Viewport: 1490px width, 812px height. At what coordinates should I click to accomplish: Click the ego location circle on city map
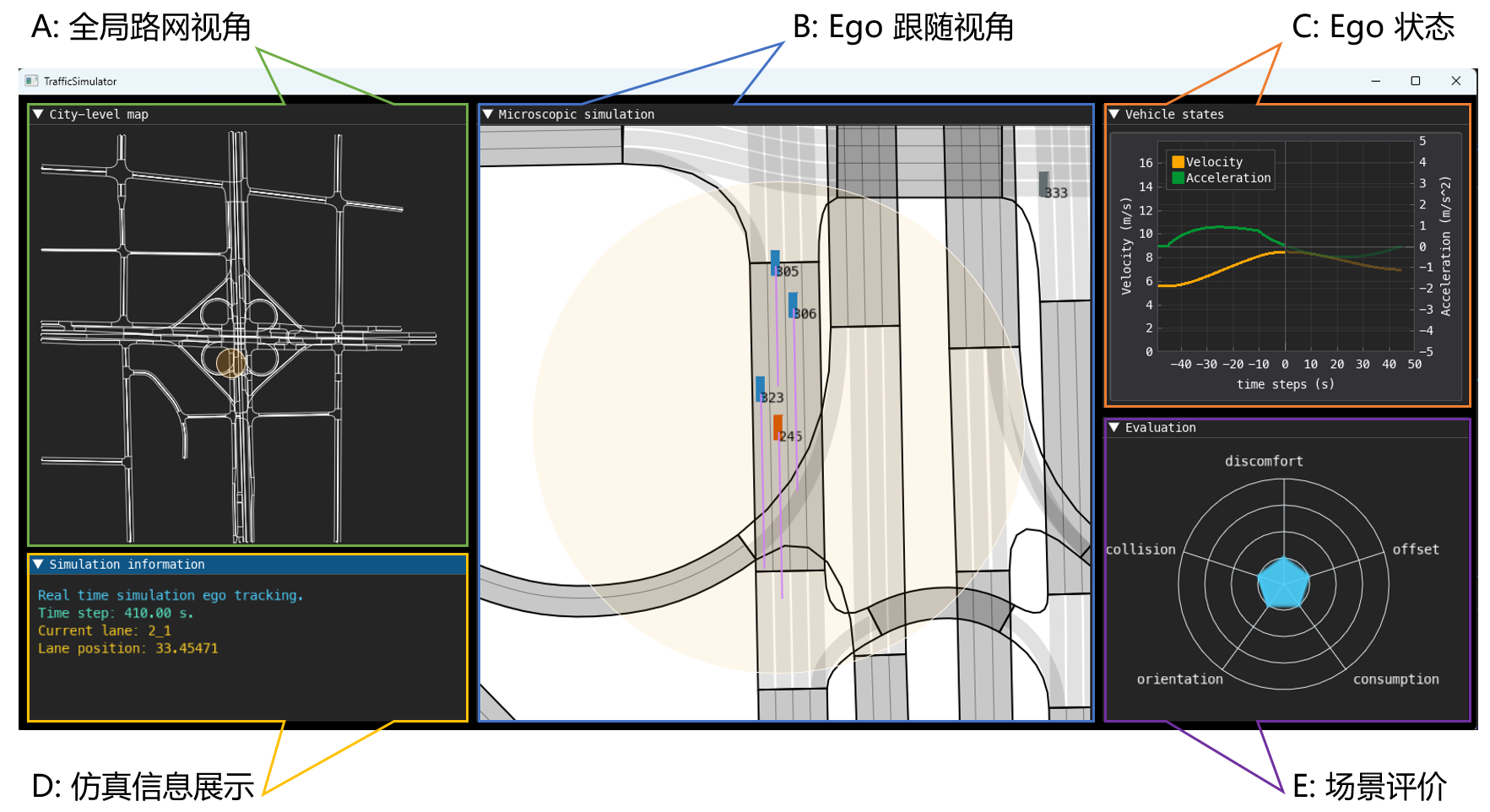230,363
